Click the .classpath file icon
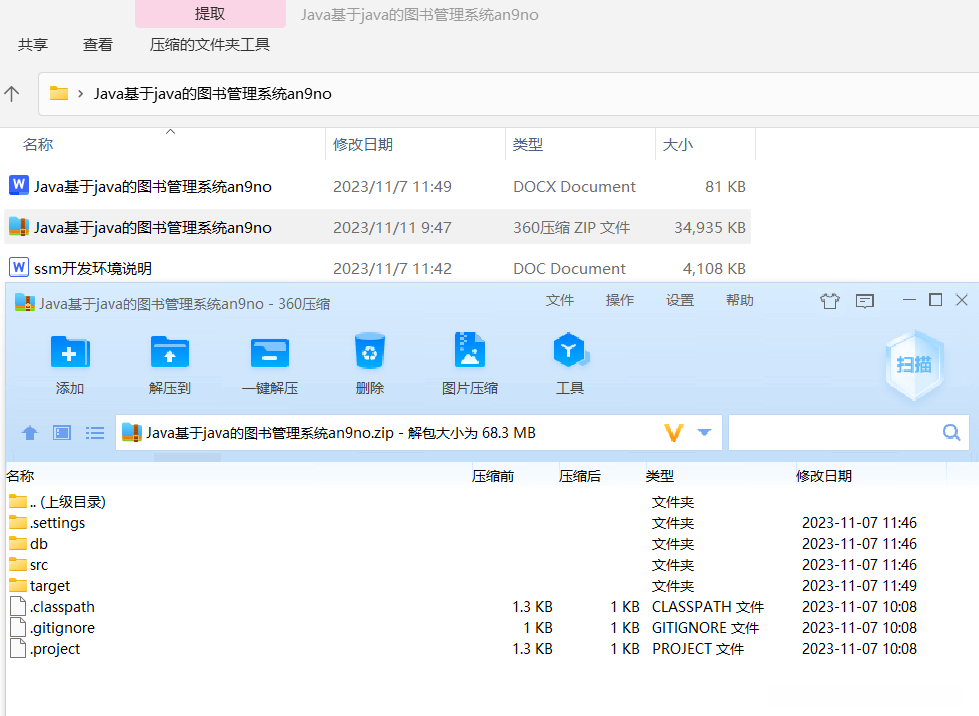 click(19, 606)
